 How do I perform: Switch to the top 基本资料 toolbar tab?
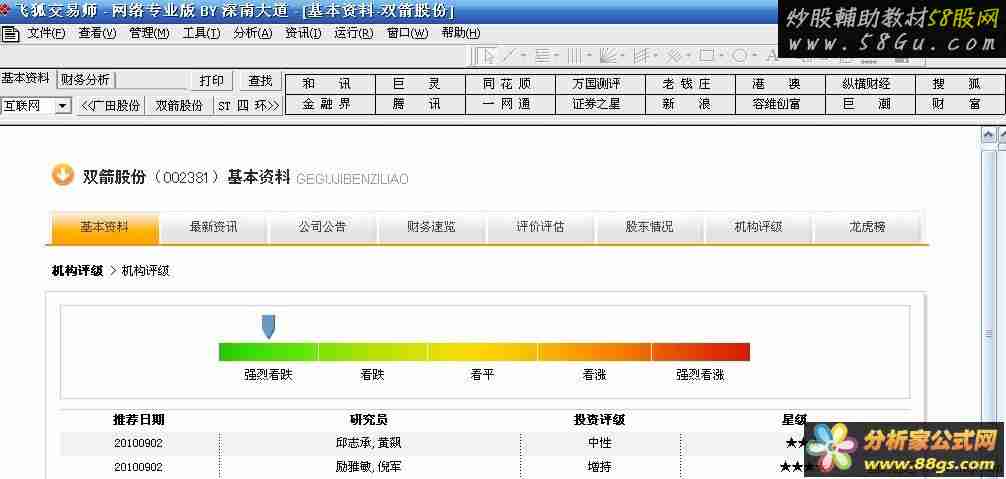26,78
